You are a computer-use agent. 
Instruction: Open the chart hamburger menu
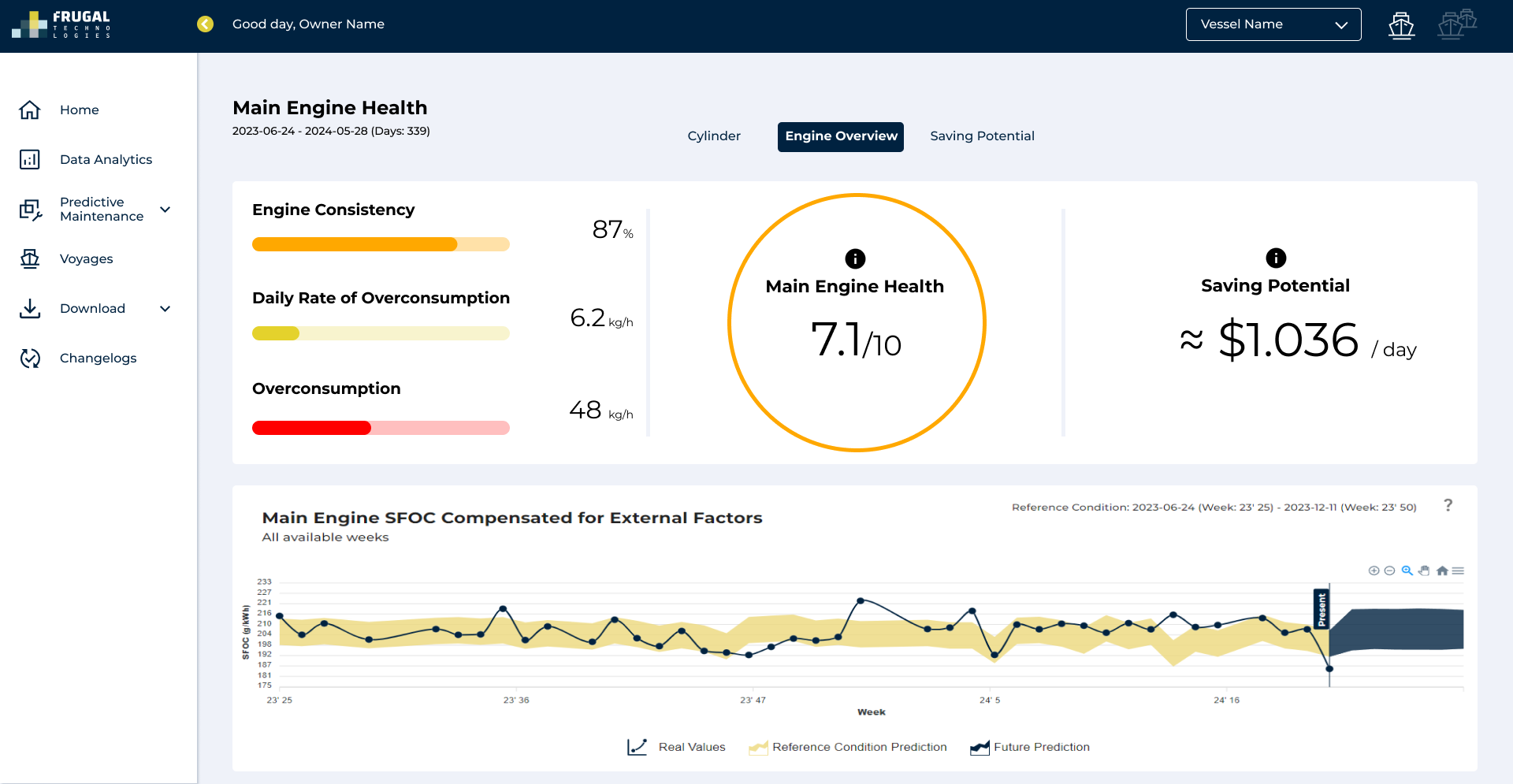point(1458,570)
